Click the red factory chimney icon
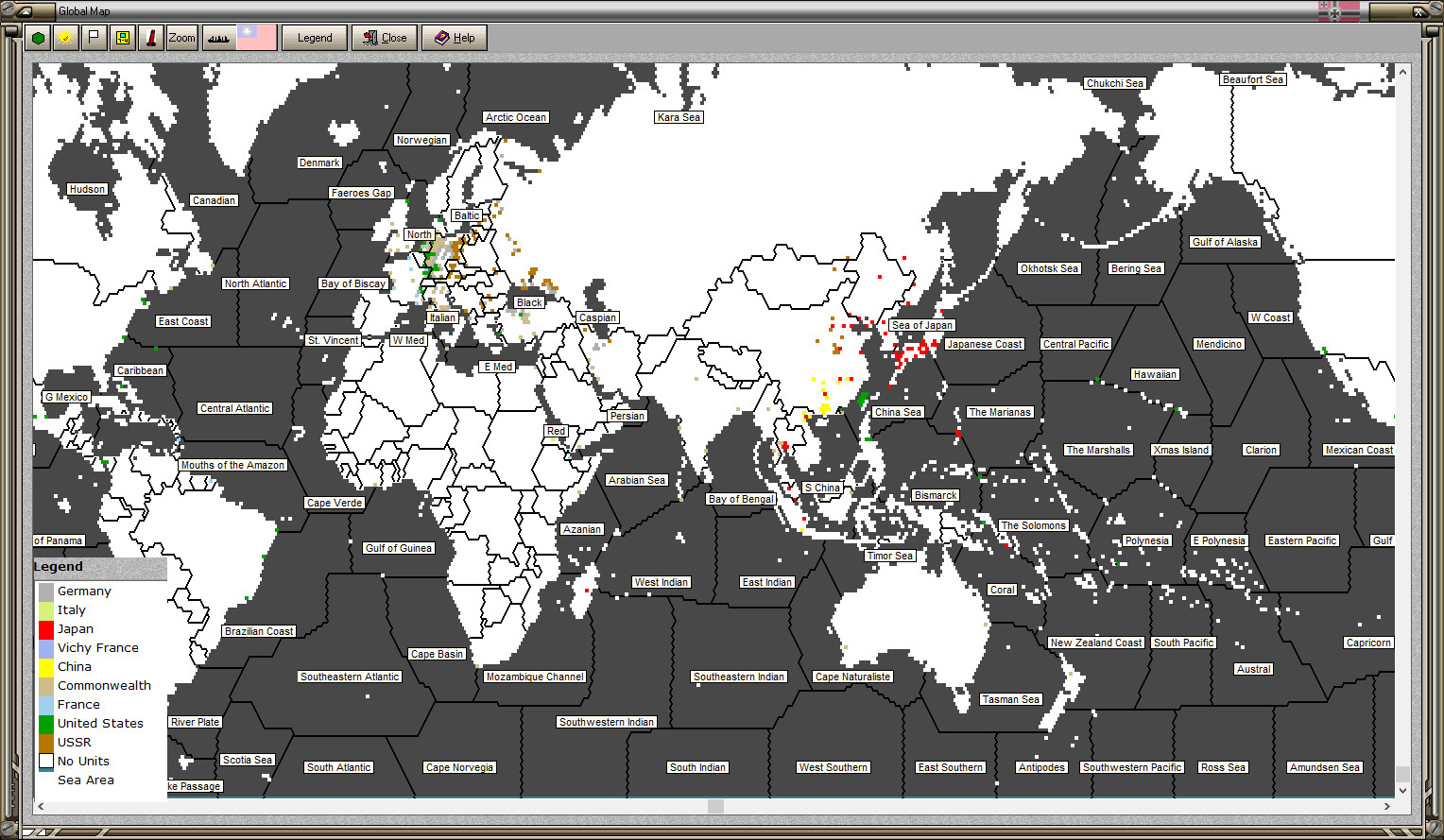Viewport: 1444px width, 840px height. click(x=150, y=38)
